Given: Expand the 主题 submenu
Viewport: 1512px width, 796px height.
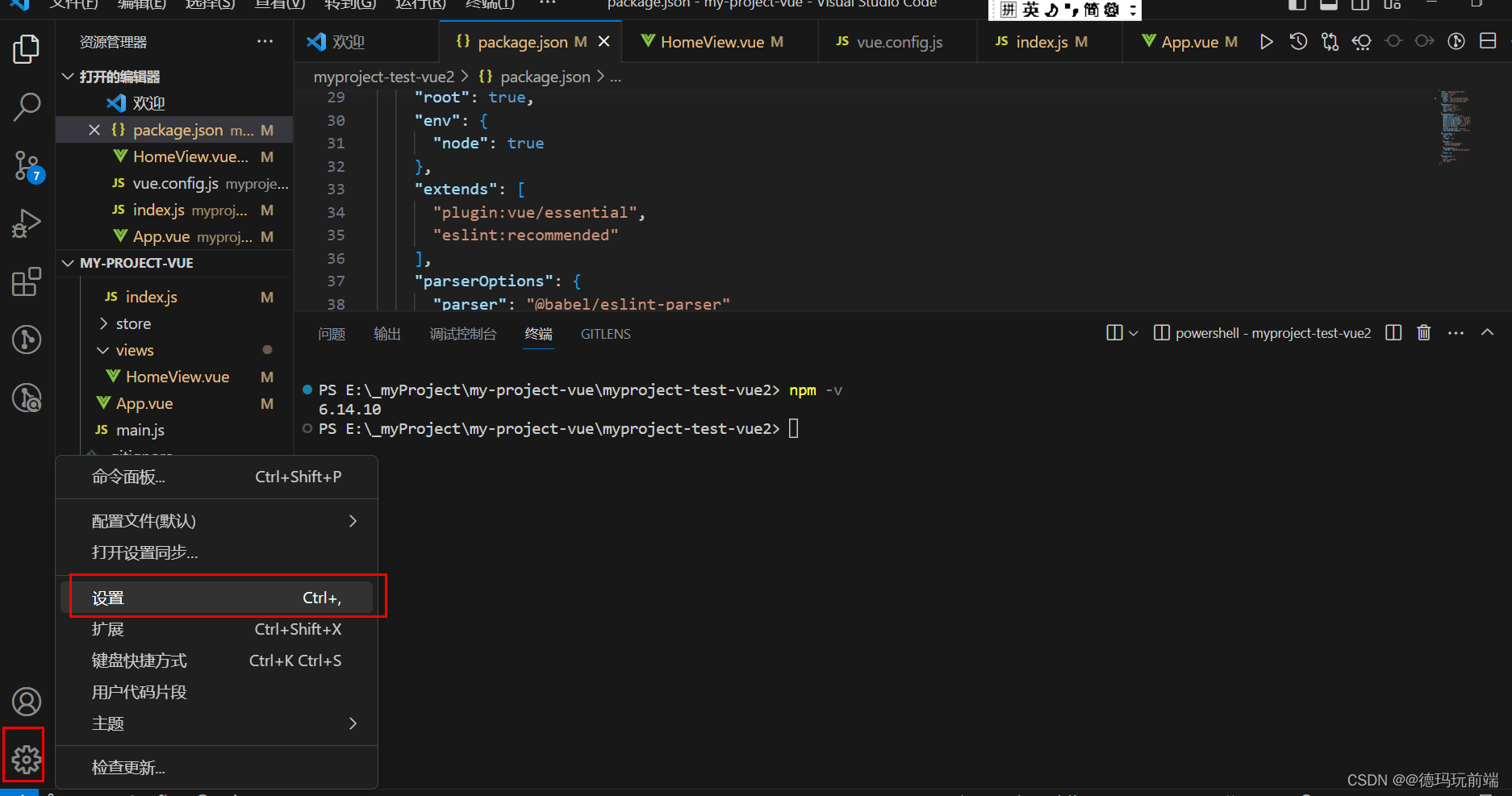Looking at the screenshot, I should click(x=216, y=723).
